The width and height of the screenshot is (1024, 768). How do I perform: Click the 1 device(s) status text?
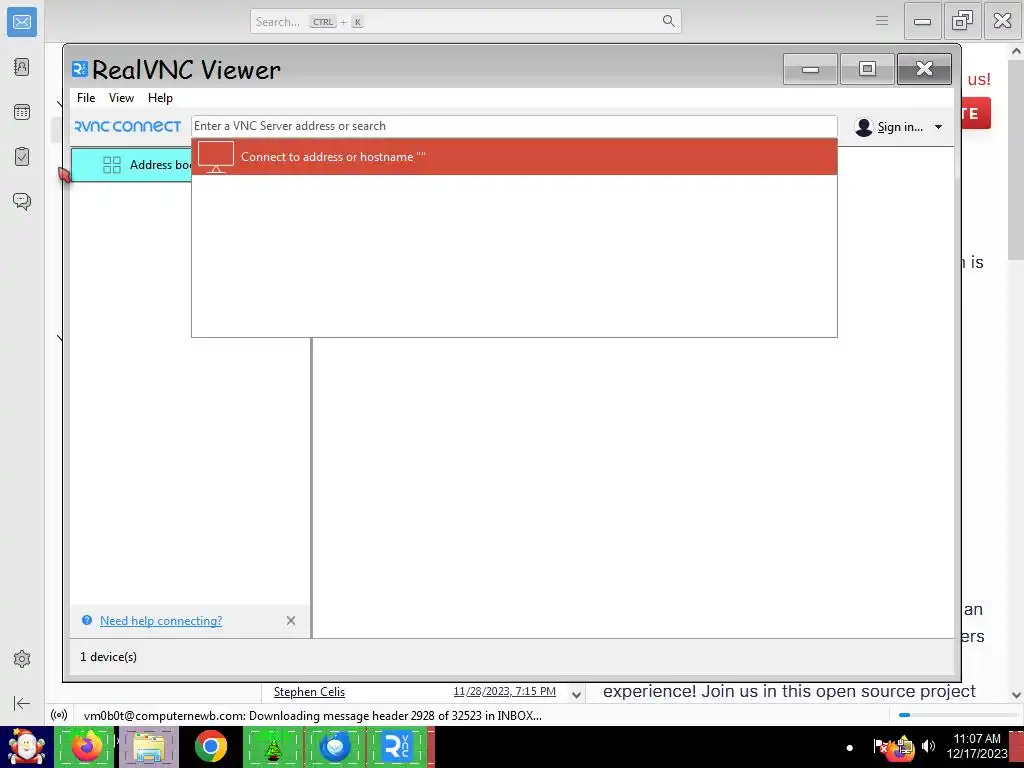(x=108, y=657)
